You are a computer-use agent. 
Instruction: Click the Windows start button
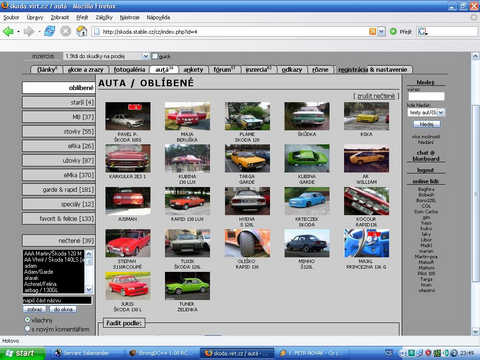click(x=22, y=353)
